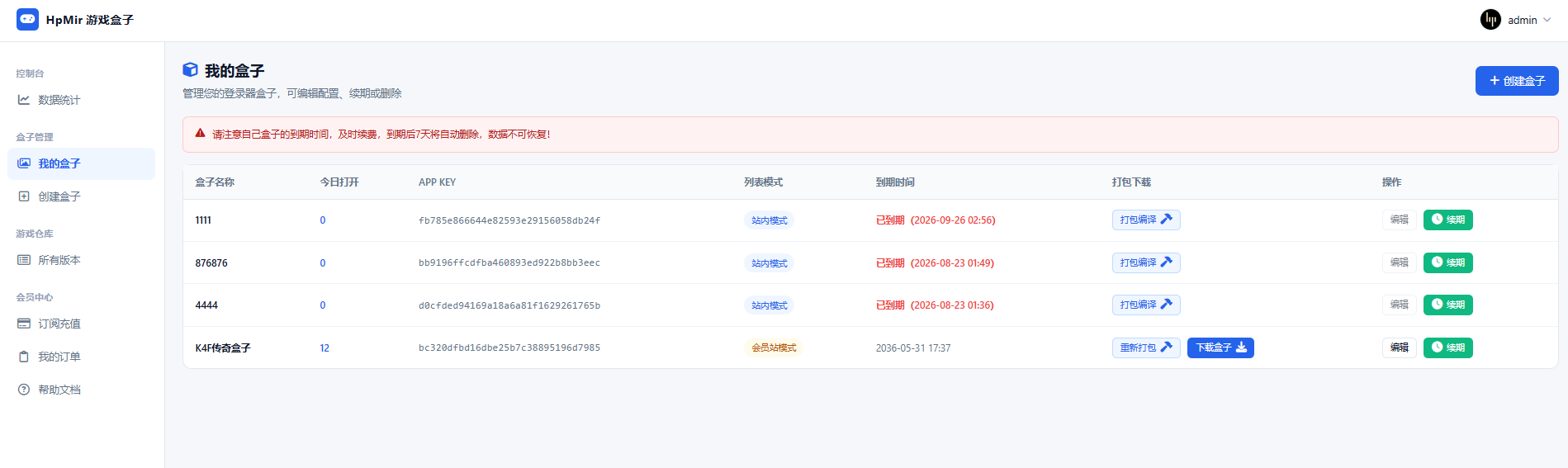Click the 订阅充值 card icon

coord(24,324)
